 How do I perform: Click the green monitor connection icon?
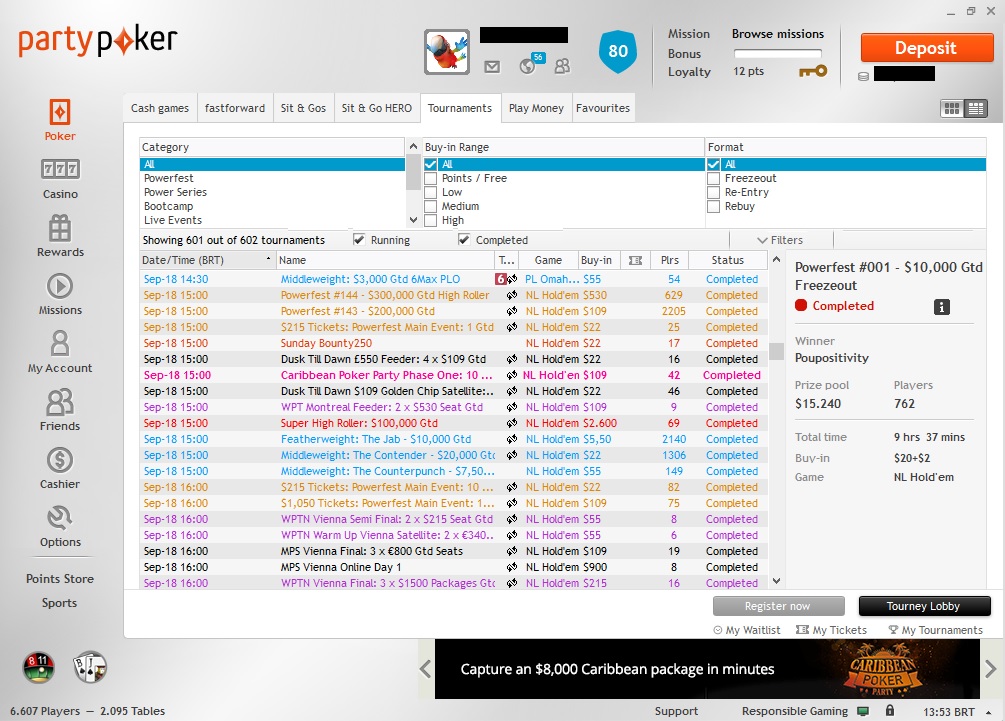[x=863, y=711]
